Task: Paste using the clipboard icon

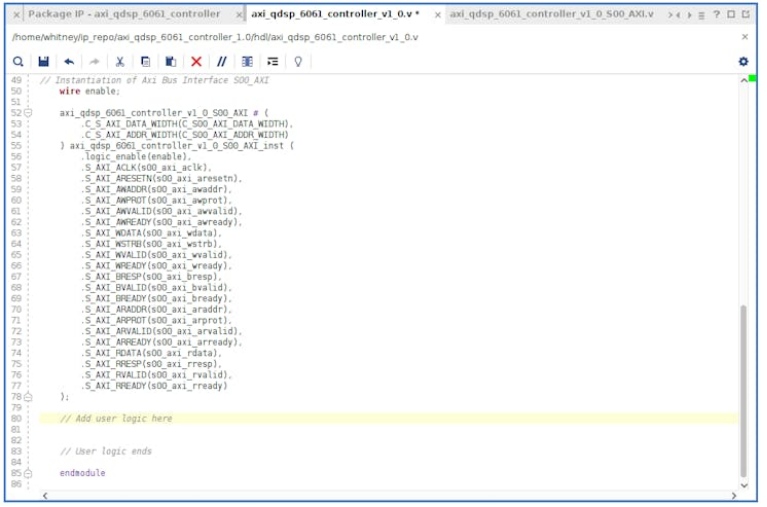Action: (170, 61)
